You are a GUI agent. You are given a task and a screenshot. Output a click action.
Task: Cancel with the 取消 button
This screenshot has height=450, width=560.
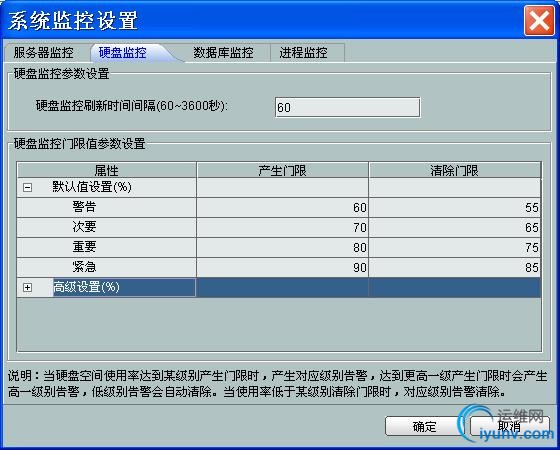point(509,426)
